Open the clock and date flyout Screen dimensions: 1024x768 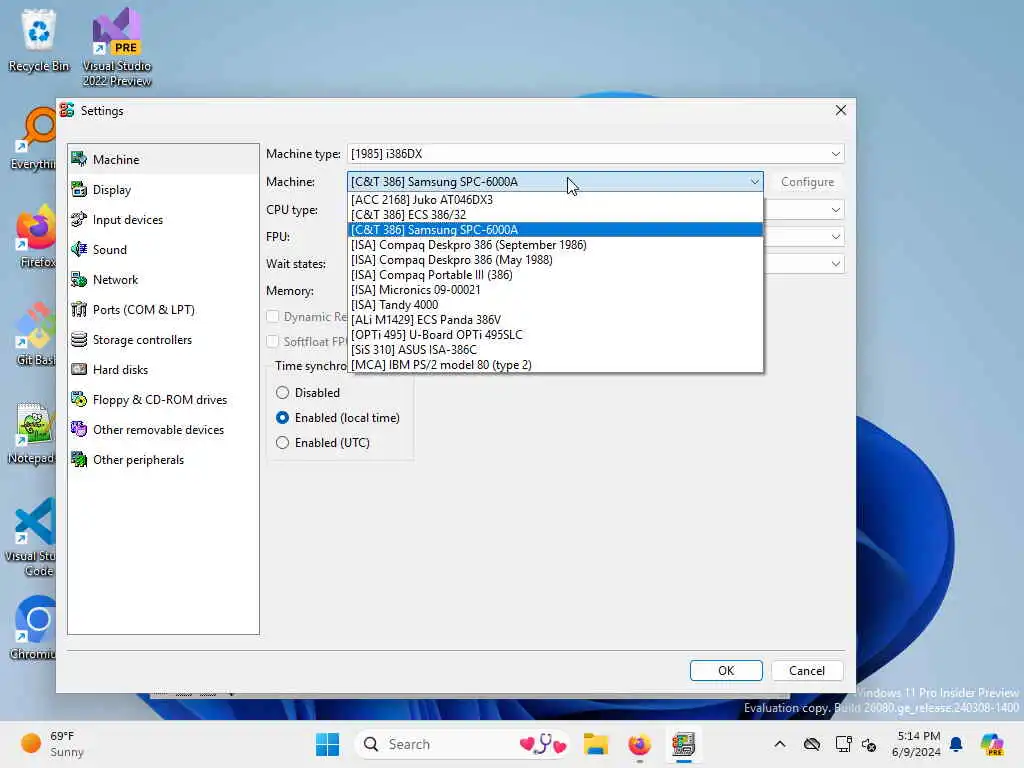tap(917, 744)
